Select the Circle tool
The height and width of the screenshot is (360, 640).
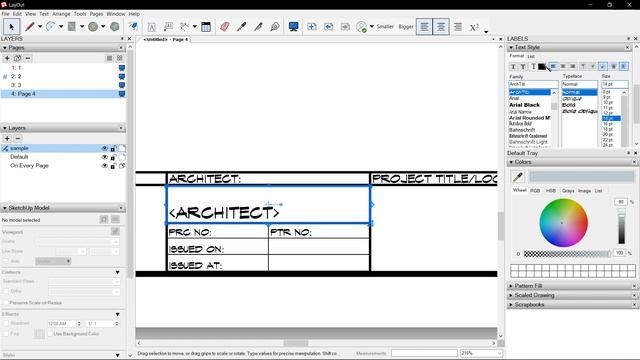(93, 27)
